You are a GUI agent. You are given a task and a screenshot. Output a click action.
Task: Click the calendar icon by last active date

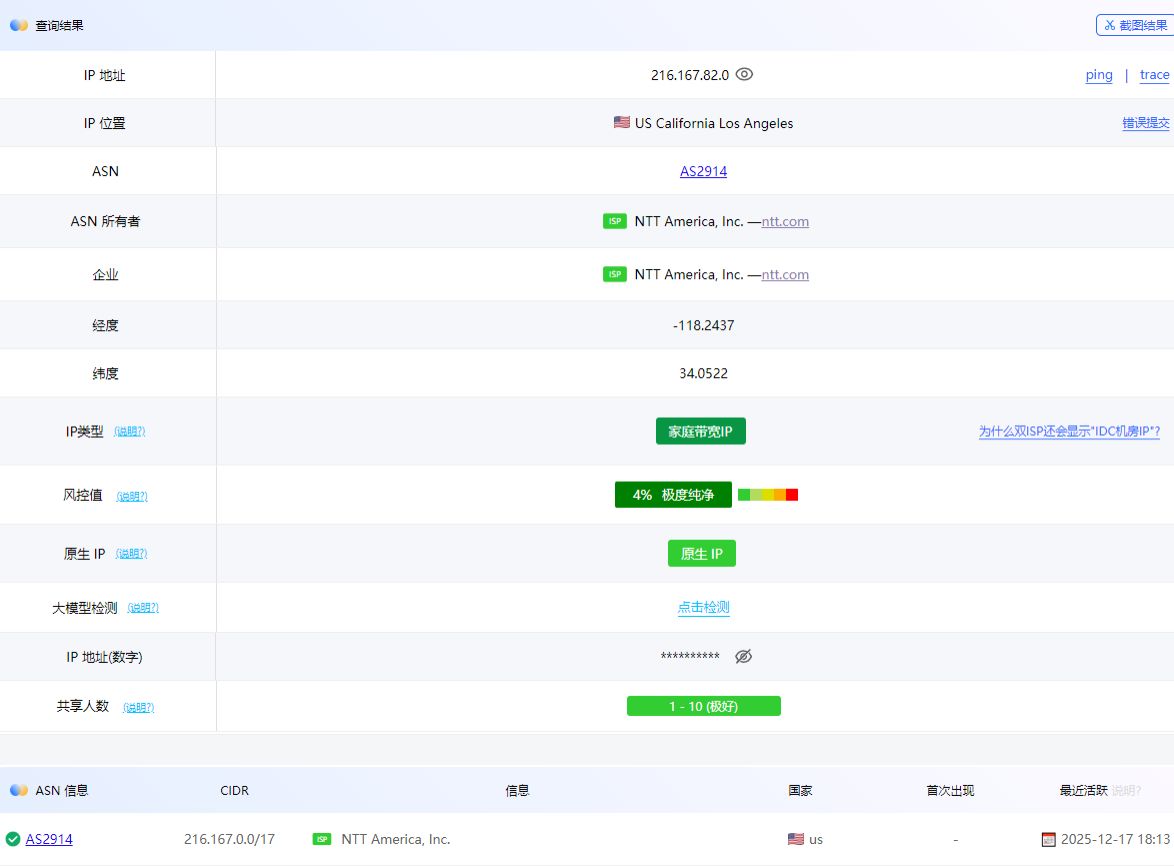[1048, 839]
